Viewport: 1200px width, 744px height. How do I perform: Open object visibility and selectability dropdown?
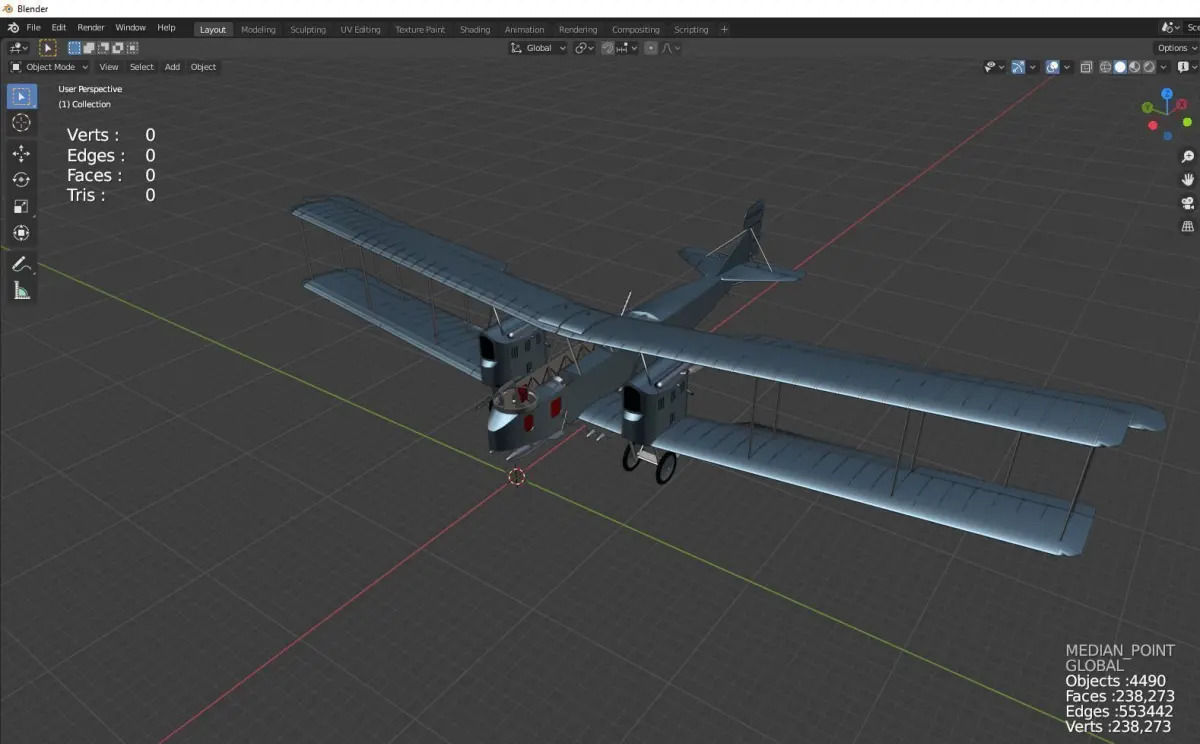click(x=994, y=67)
